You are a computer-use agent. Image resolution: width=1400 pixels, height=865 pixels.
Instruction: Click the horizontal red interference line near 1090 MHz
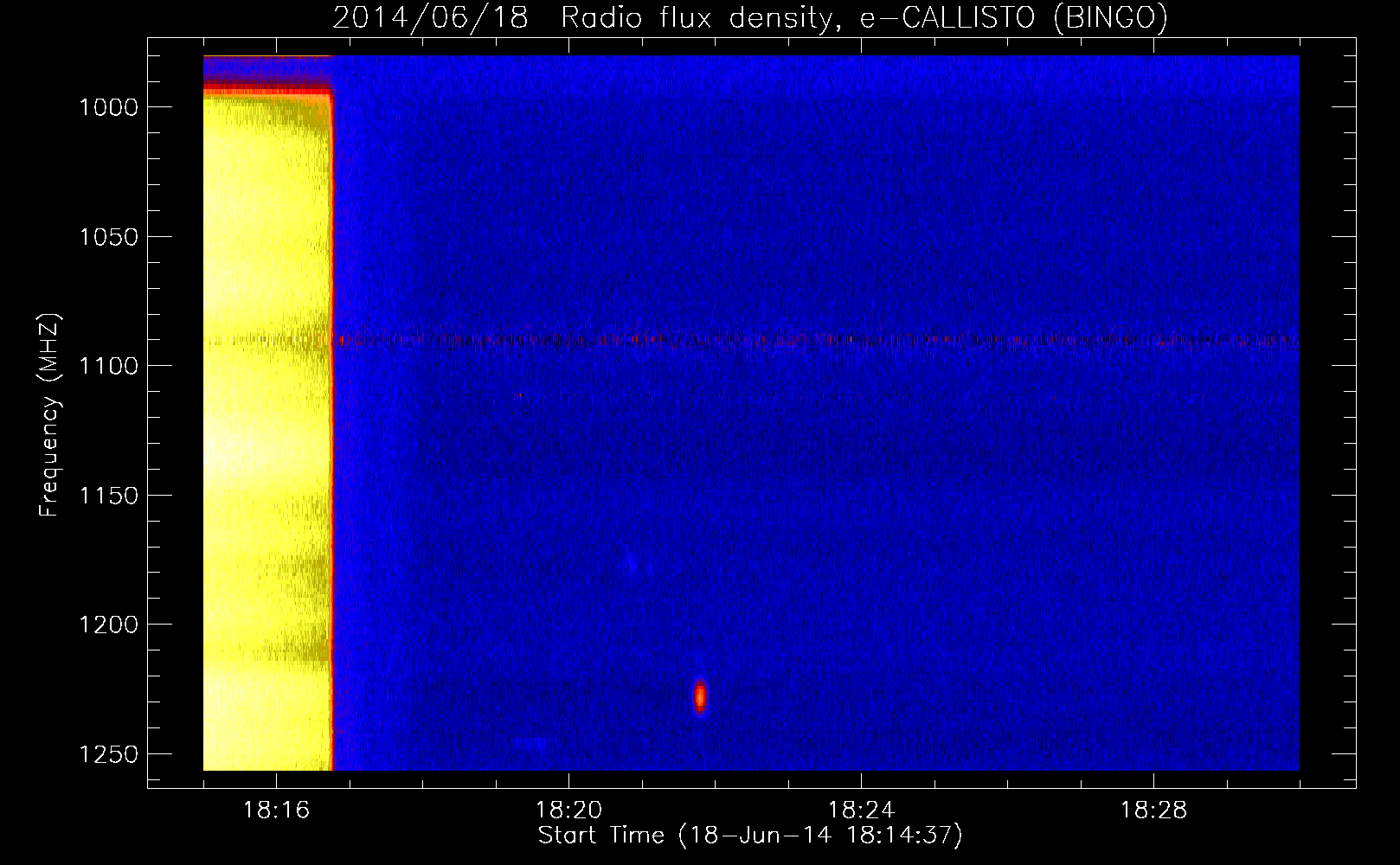pyautogui.click(x=751, y=340)
